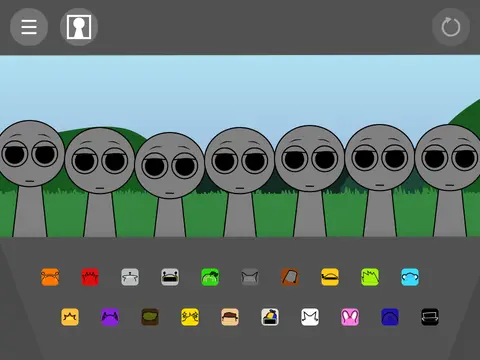This screenshot has width=480, height=360.
Task: Select the dark blue dome sound icon
Action: [x=390, y=317]
